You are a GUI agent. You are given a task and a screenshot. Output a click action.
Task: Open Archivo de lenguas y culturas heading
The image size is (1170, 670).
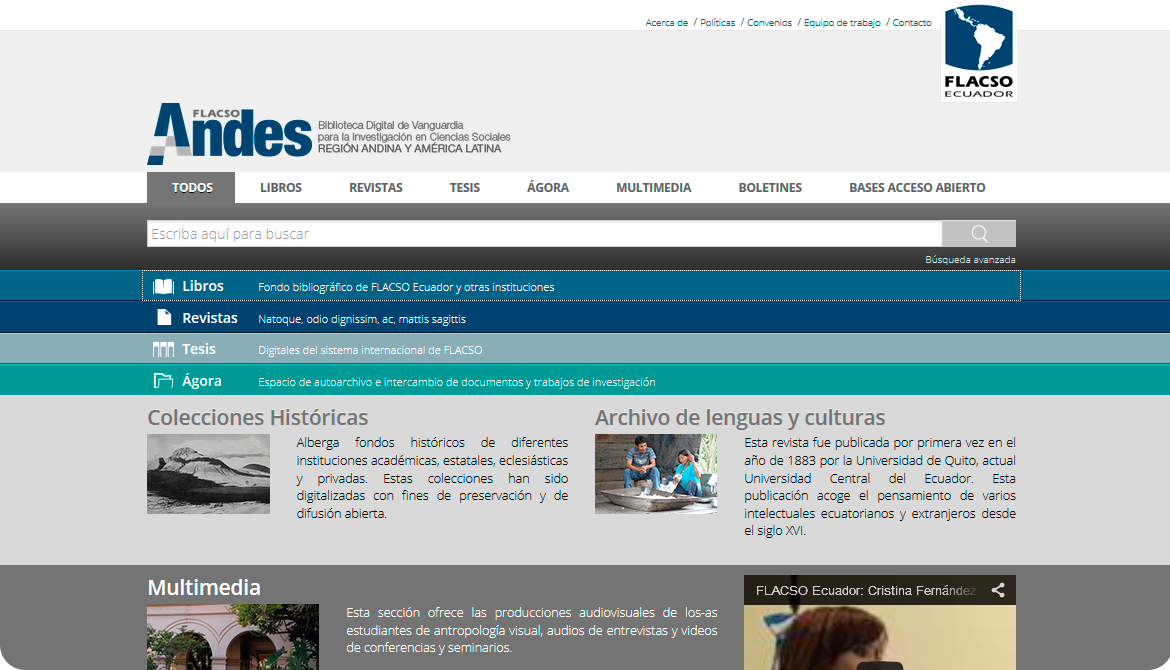pyautogui.click(x=739, y=417)
